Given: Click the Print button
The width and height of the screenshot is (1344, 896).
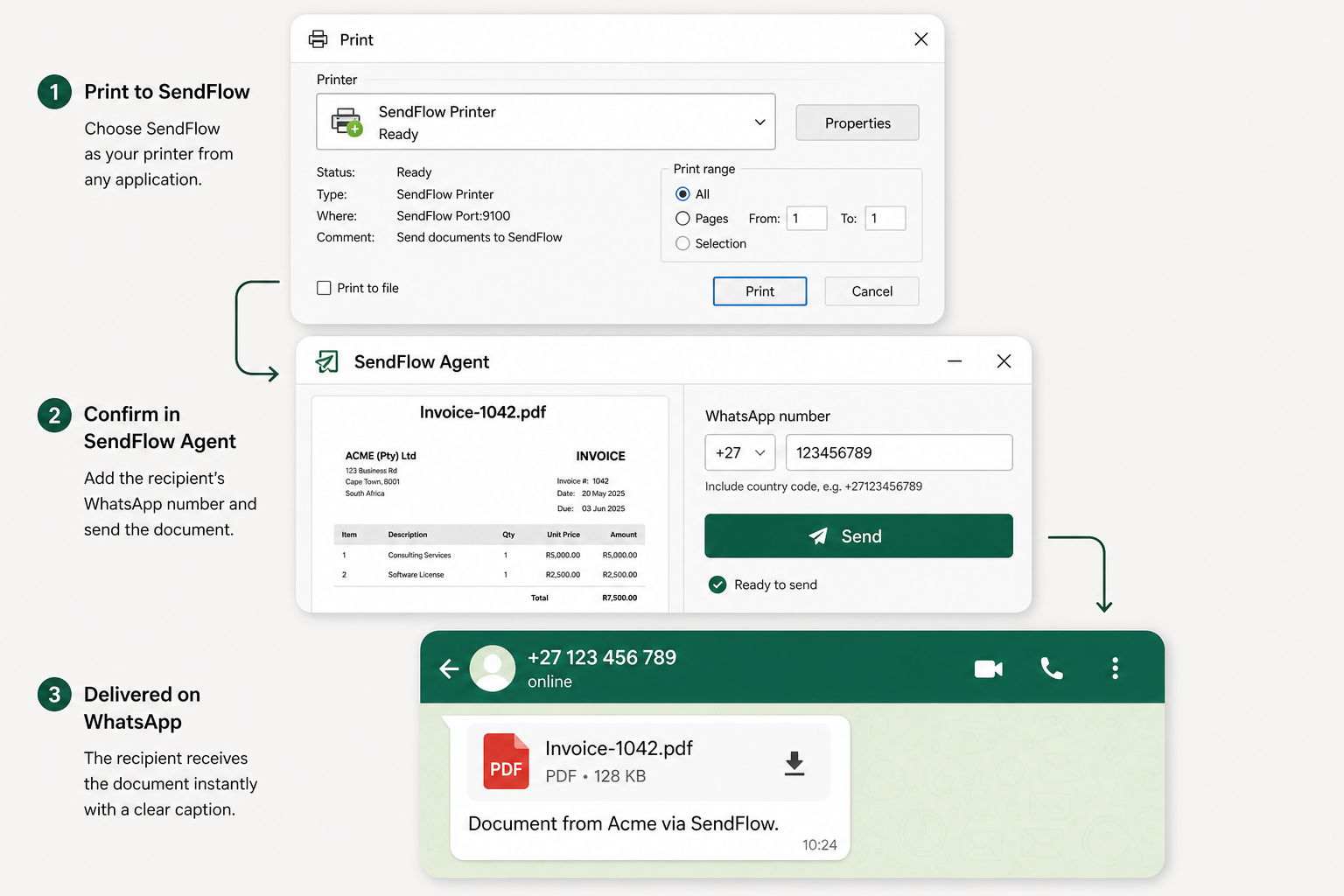Looking at the screenshot, I should coord(759,291).
